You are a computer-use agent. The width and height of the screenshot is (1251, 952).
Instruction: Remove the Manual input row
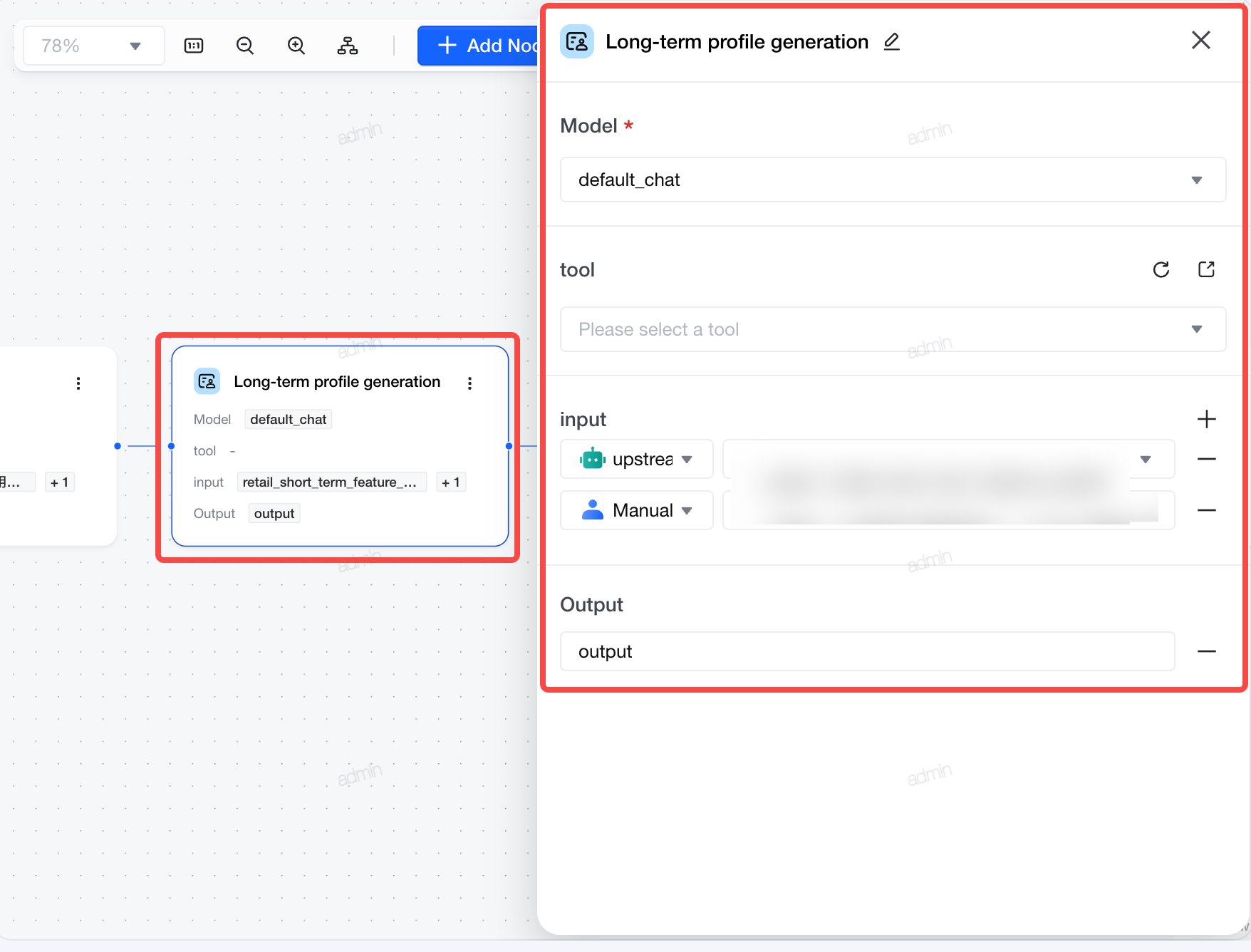(1206, 510)
